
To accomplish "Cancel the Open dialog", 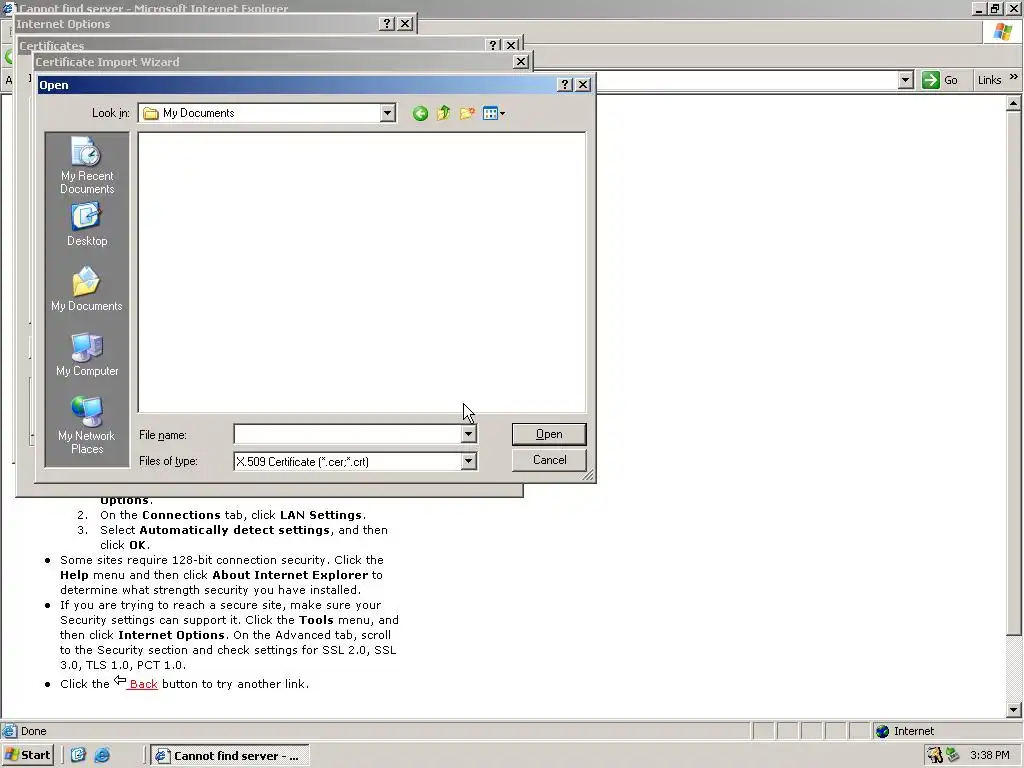I will (549, 460).
